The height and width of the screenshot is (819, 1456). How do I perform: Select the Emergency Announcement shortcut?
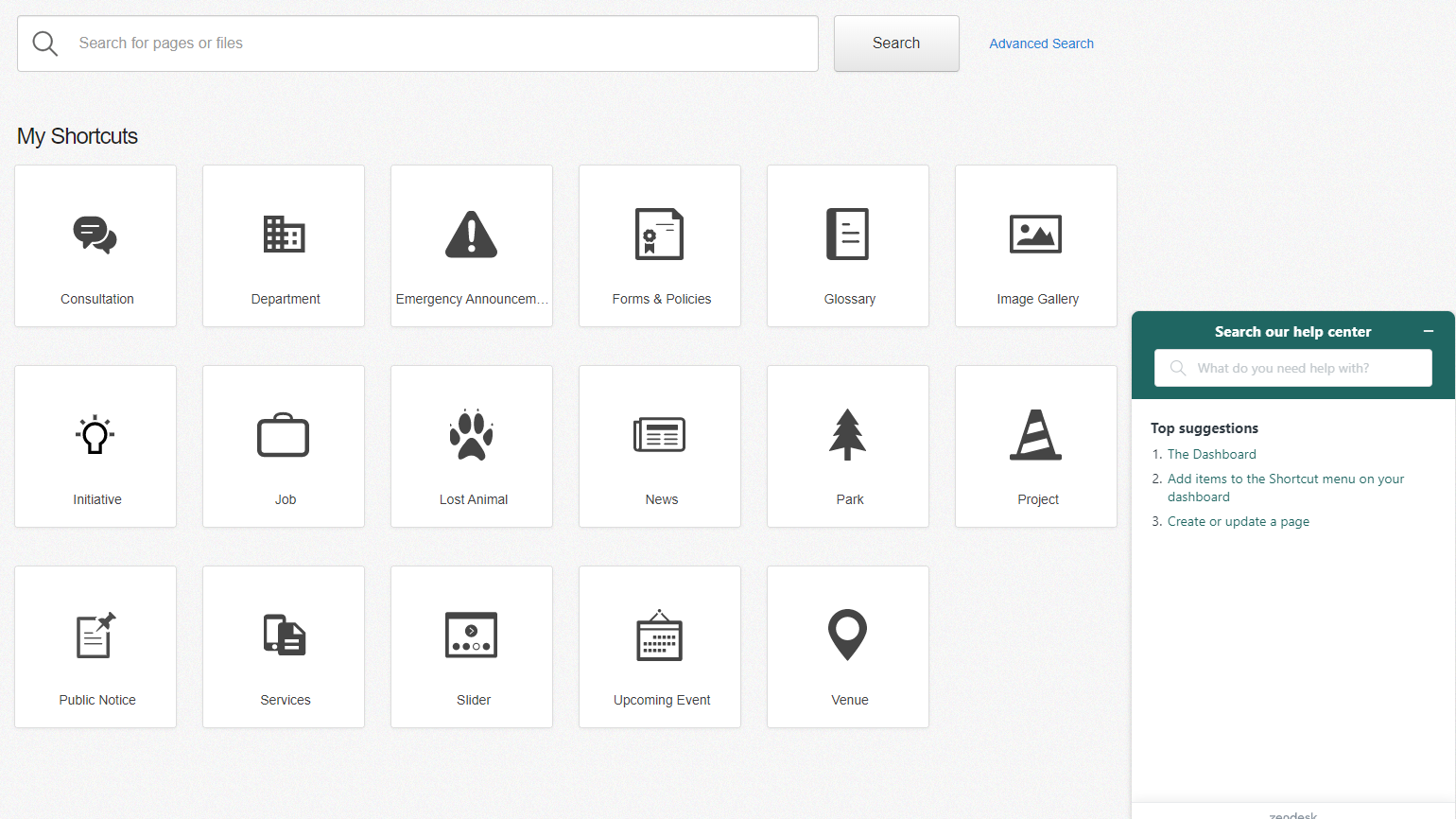(x=471, y=246)
